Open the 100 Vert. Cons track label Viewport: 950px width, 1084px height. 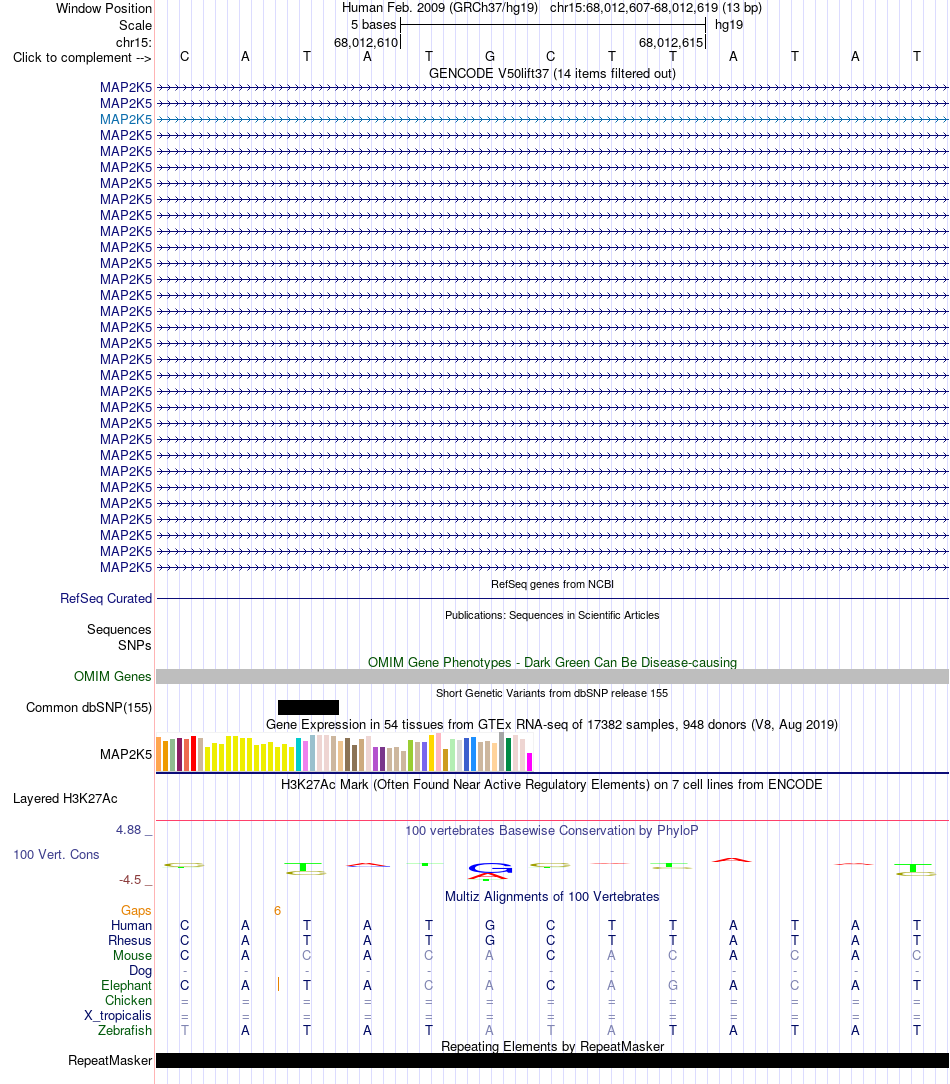pos(56,854)
